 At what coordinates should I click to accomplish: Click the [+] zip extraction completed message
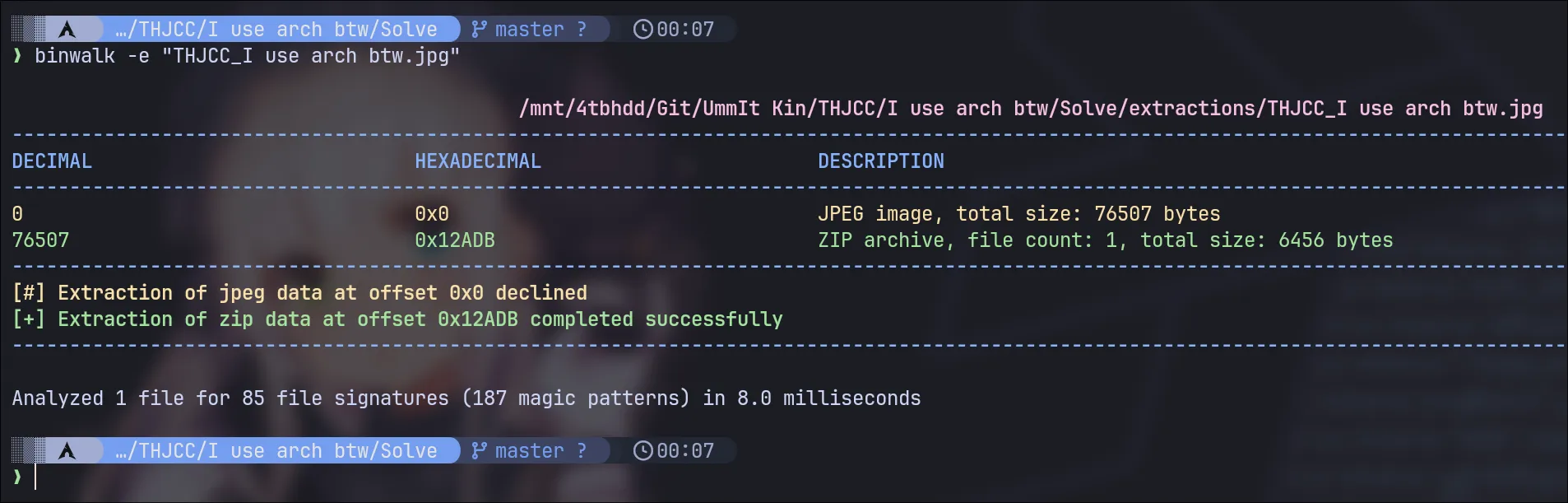coord(397,319)
